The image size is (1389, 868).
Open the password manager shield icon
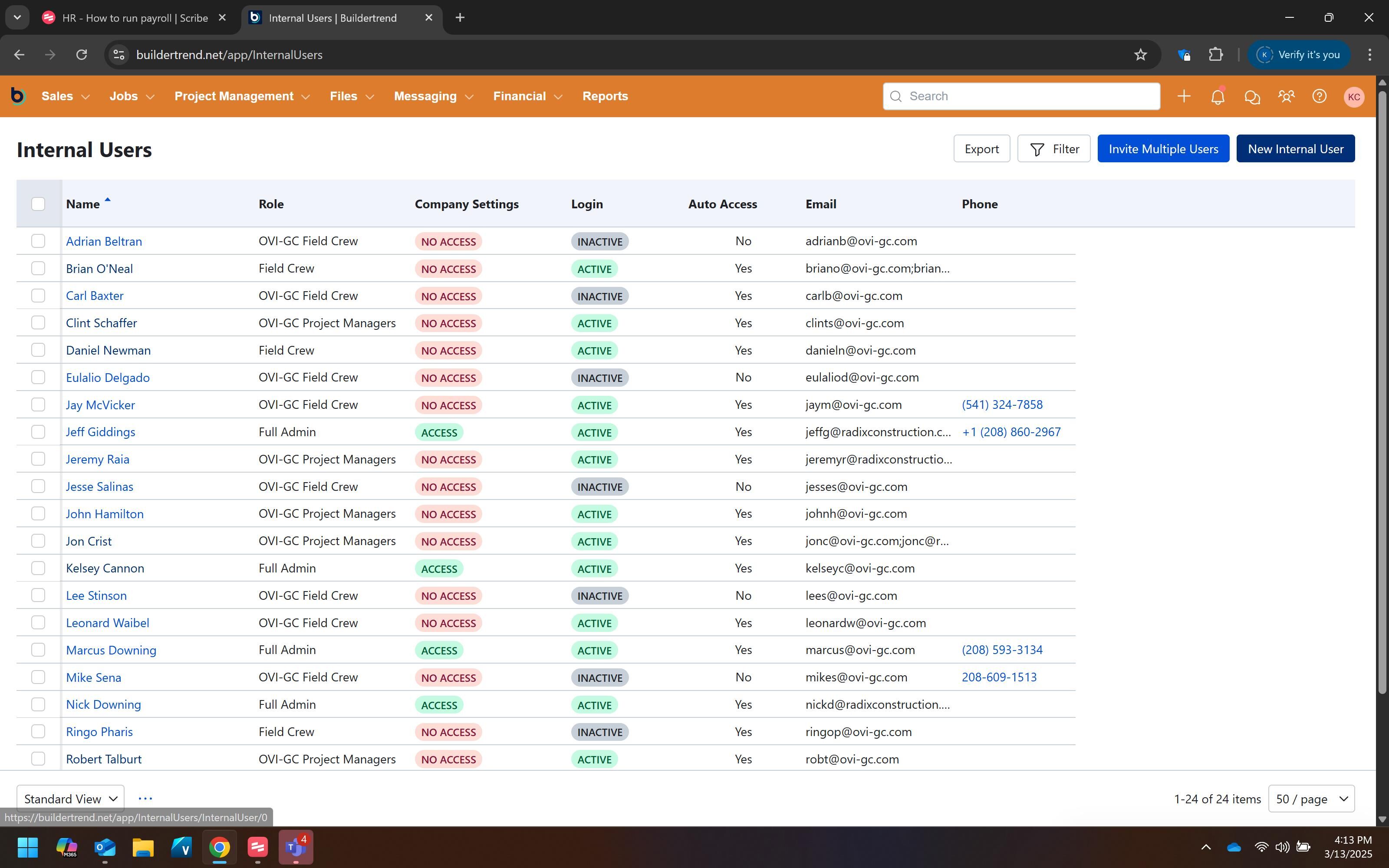click(x=1184, y=55)
